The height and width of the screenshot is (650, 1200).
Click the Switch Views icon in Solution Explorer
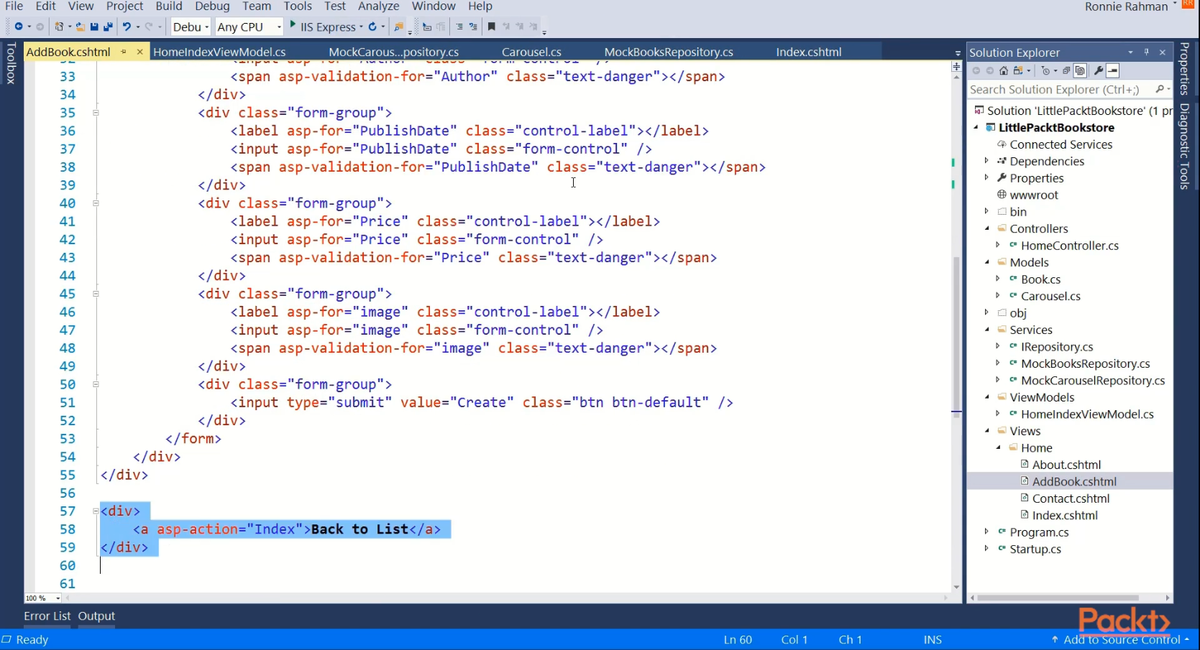[1018, 71]
